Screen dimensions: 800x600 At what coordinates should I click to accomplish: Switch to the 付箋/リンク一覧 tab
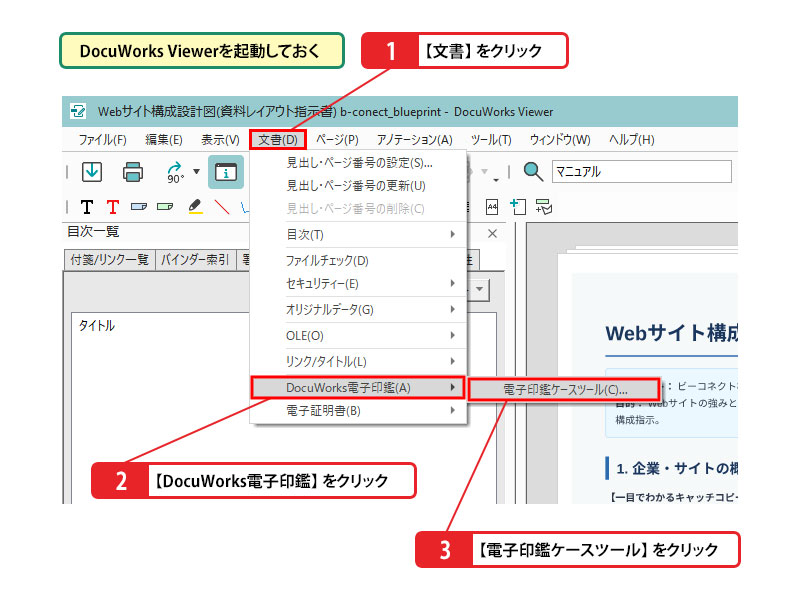click(110, 260)
